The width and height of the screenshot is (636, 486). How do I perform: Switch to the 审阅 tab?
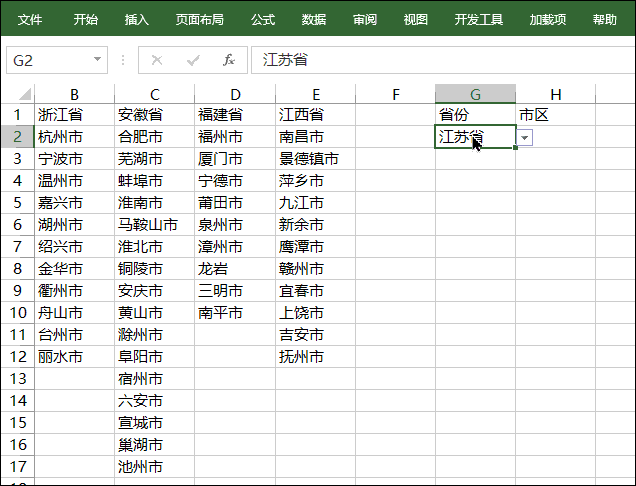(x=365, y=19)
